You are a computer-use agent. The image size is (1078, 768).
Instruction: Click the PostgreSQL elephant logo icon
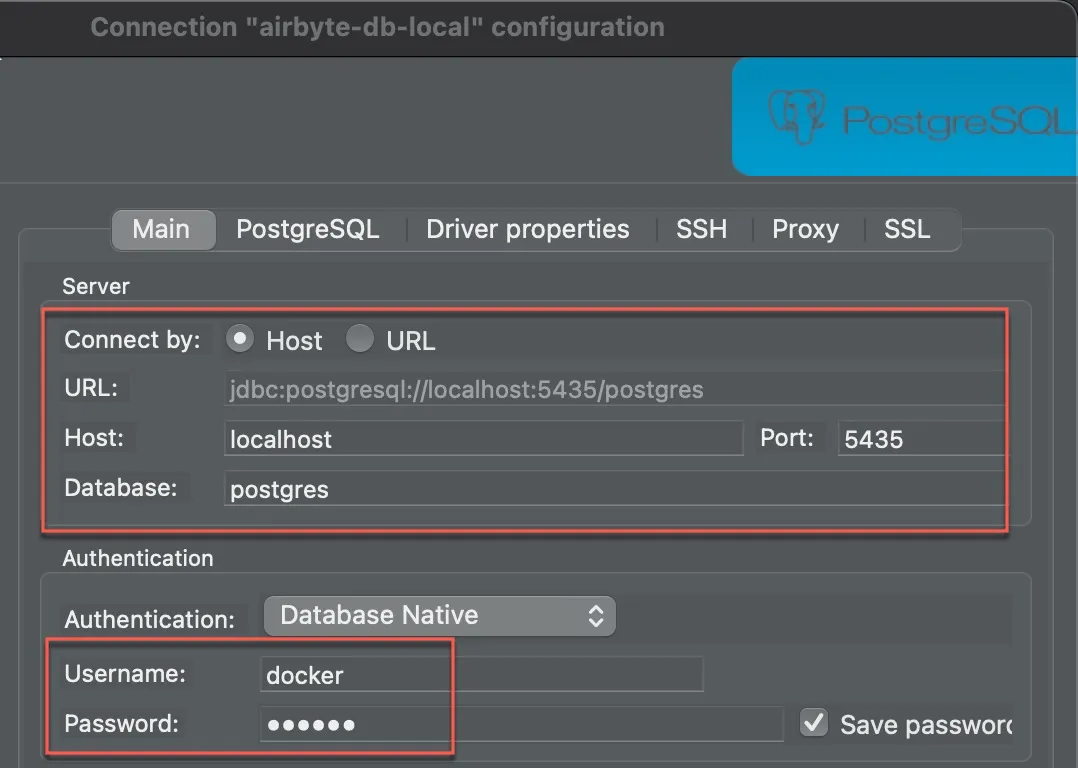[797, 116]
